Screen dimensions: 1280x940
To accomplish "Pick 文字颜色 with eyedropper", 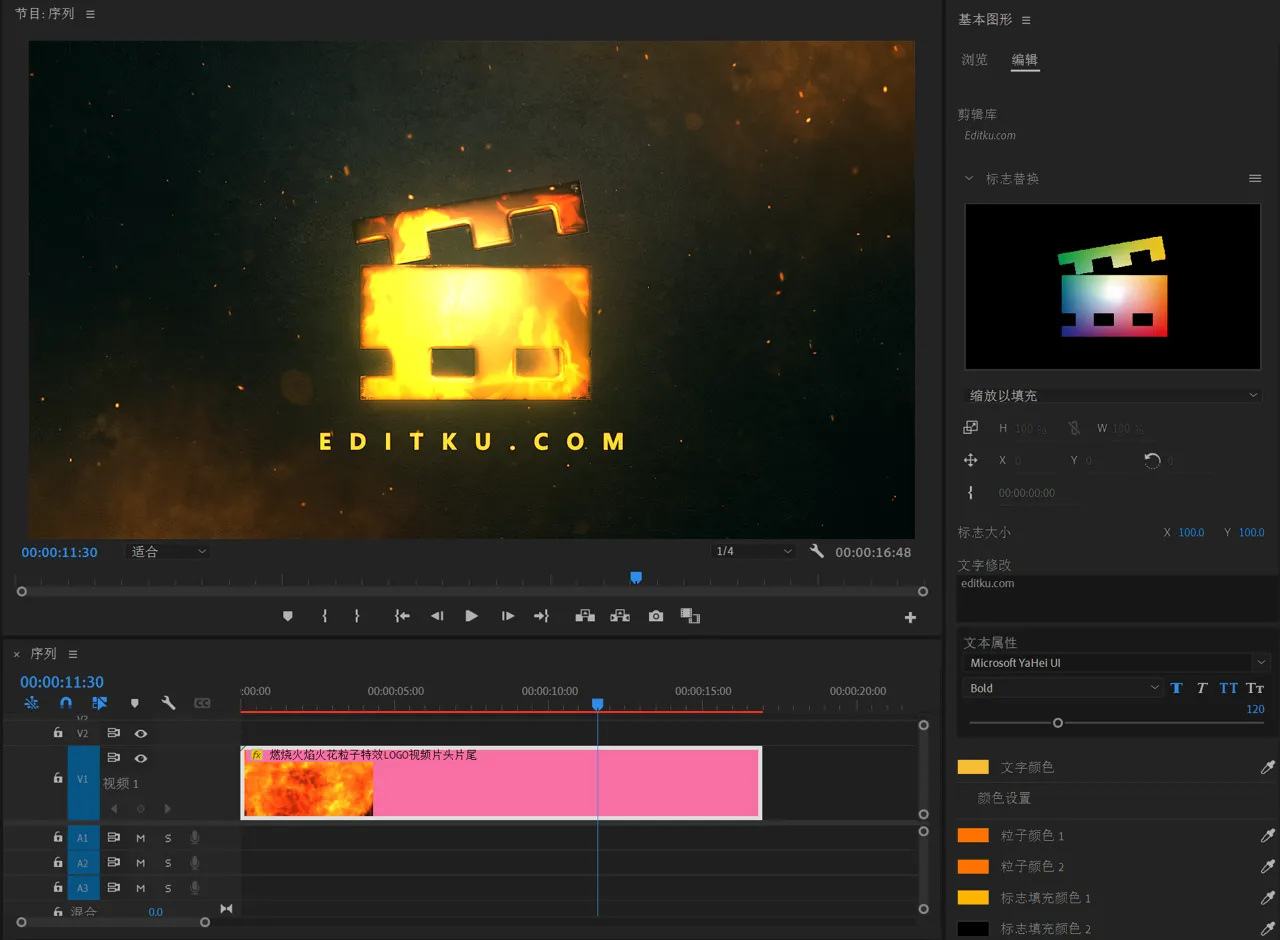I will pos(1267,767).
